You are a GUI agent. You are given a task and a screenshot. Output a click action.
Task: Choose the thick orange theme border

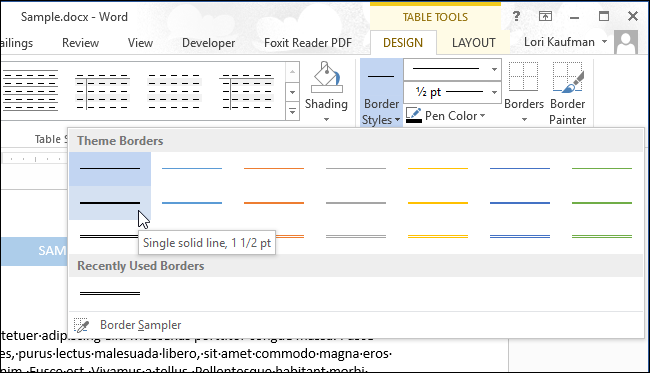274,203
